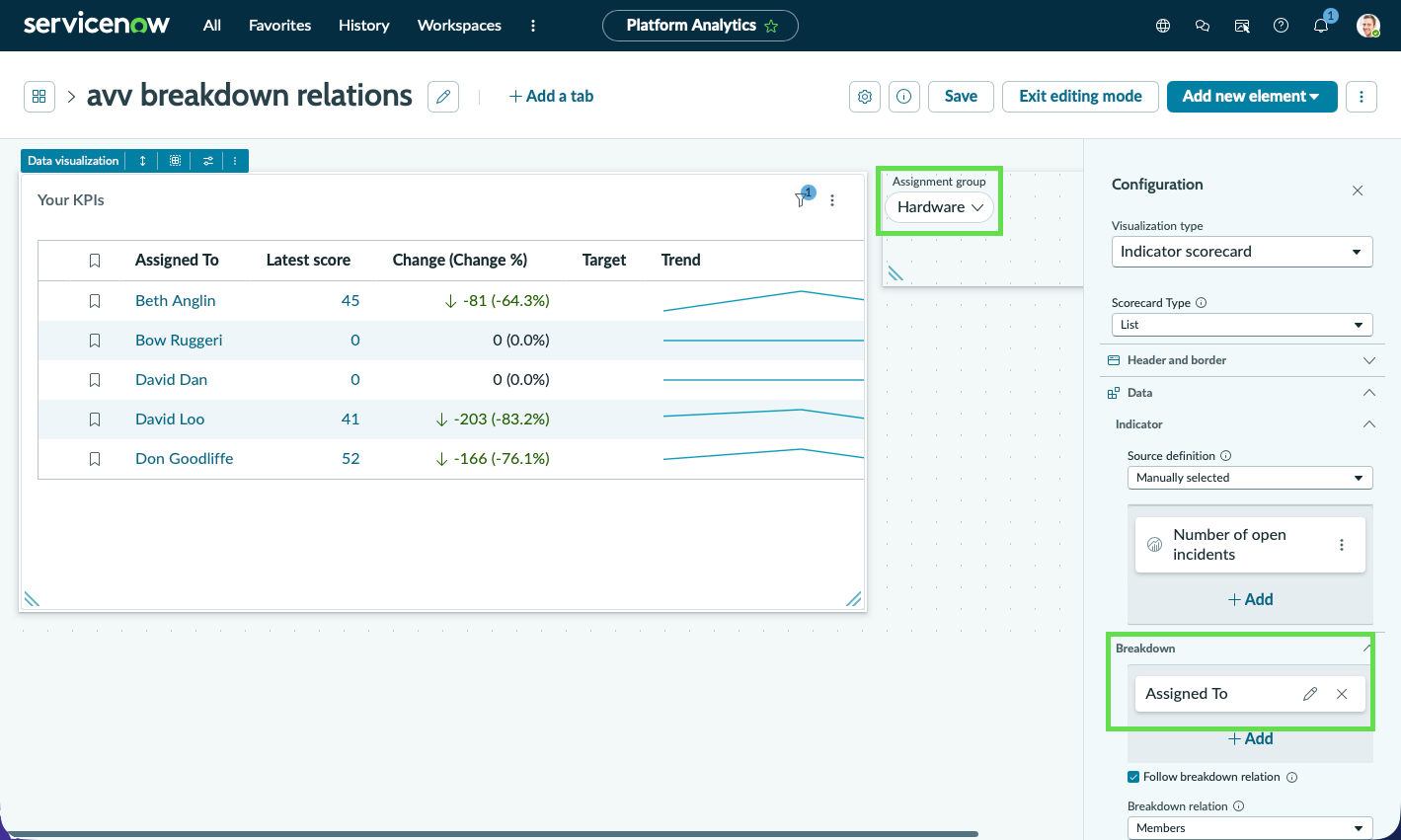Open the All menu
Viewport: 1401px width, 840px height.
pyautogui.click(x=212, y=26)
